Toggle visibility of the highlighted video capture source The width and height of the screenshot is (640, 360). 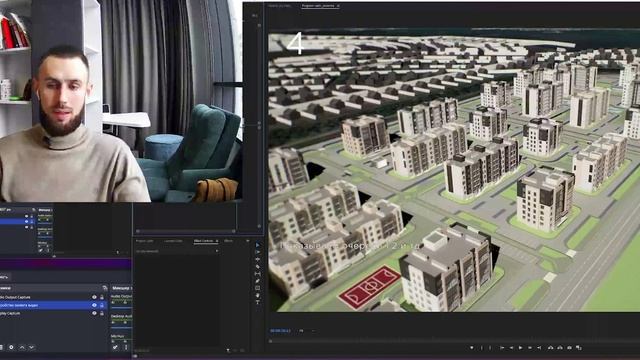[94, 305]
